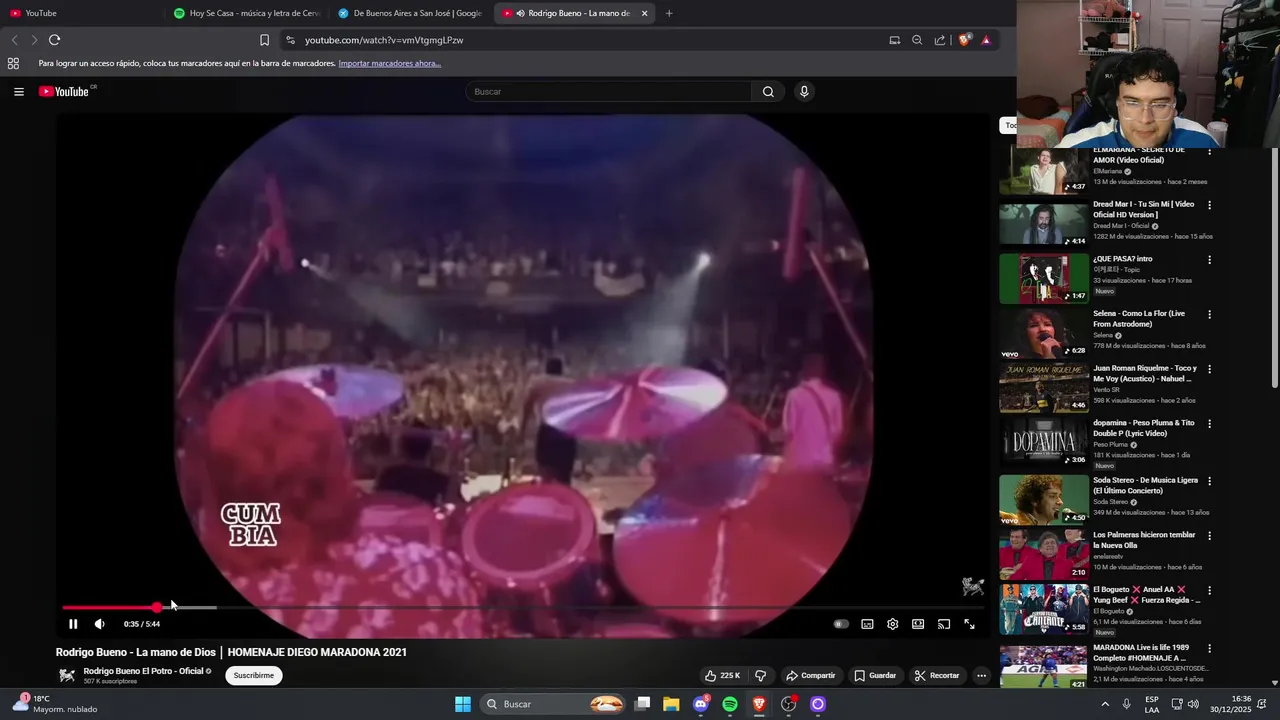The image size is (1280, 720).
Task: Open options for ELMARIANA Secreto de Amor
Action: [x=1209, y=152]
